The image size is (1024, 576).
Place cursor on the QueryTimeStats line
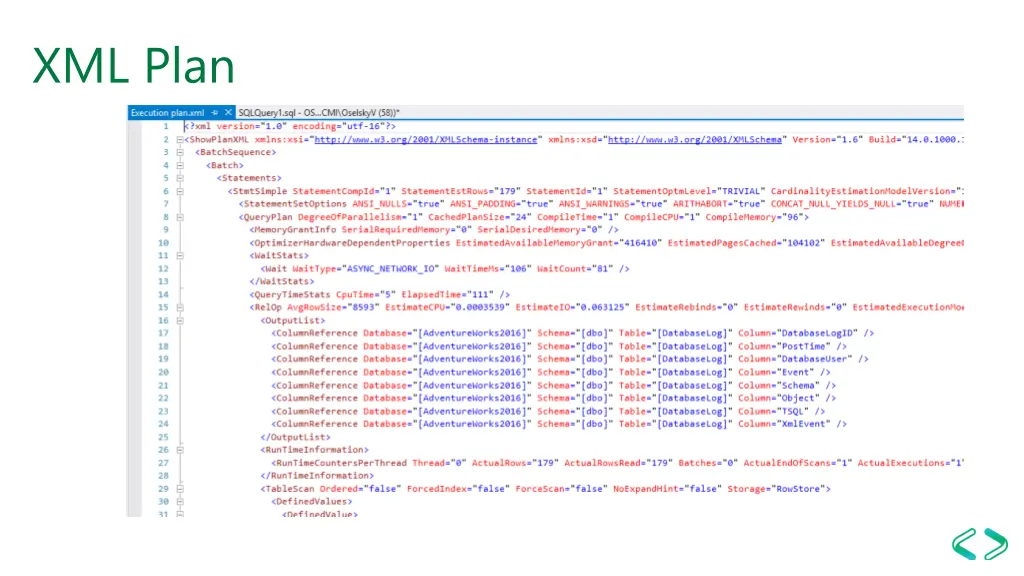pos(380,295)
